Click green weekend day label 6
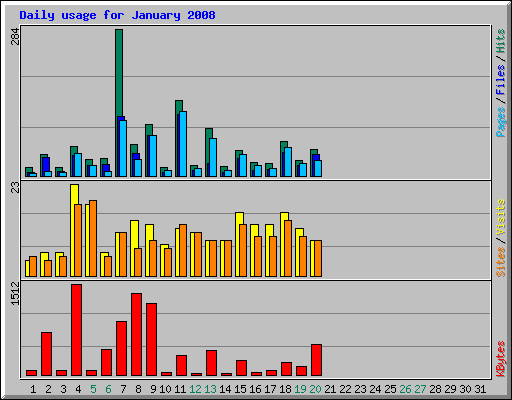Image resolution: width=512 pixels, height=400 pixels. pyautogui.click(x=108, y=389)
